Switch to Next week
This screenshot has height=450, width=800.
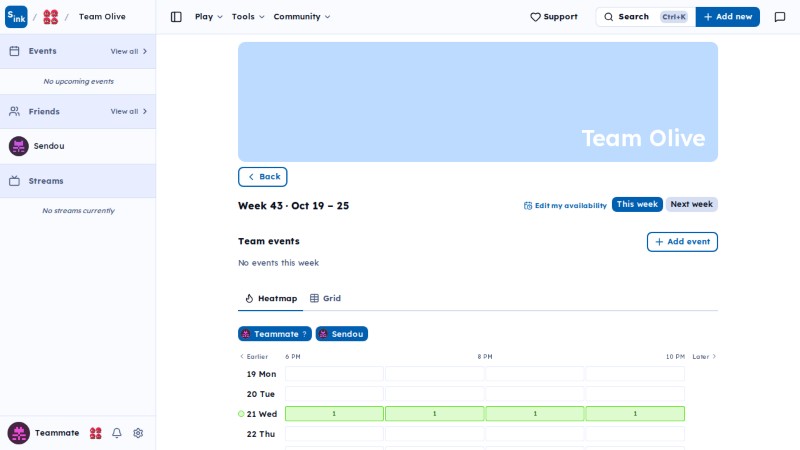point(691,204)
